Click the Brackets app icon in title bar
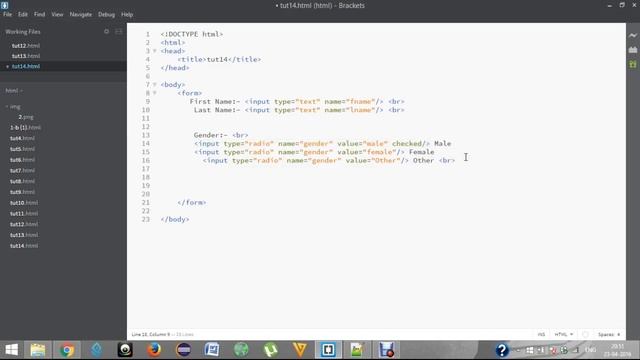The height and width of the screenshot is (360, 640). (x=4, y=5)
